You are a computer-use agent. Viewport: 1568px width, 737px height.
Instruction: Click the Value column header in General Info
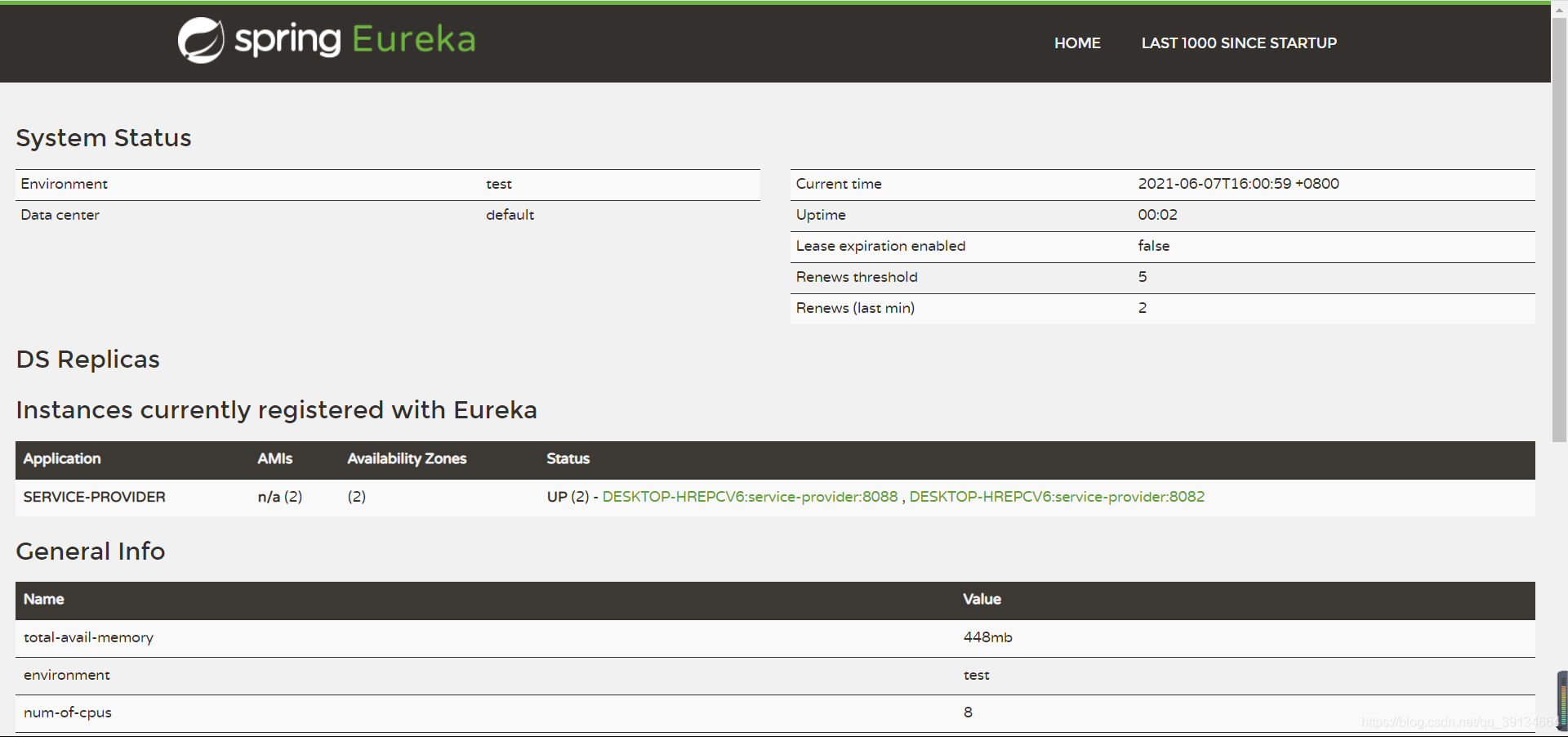(x=982, y=600)
